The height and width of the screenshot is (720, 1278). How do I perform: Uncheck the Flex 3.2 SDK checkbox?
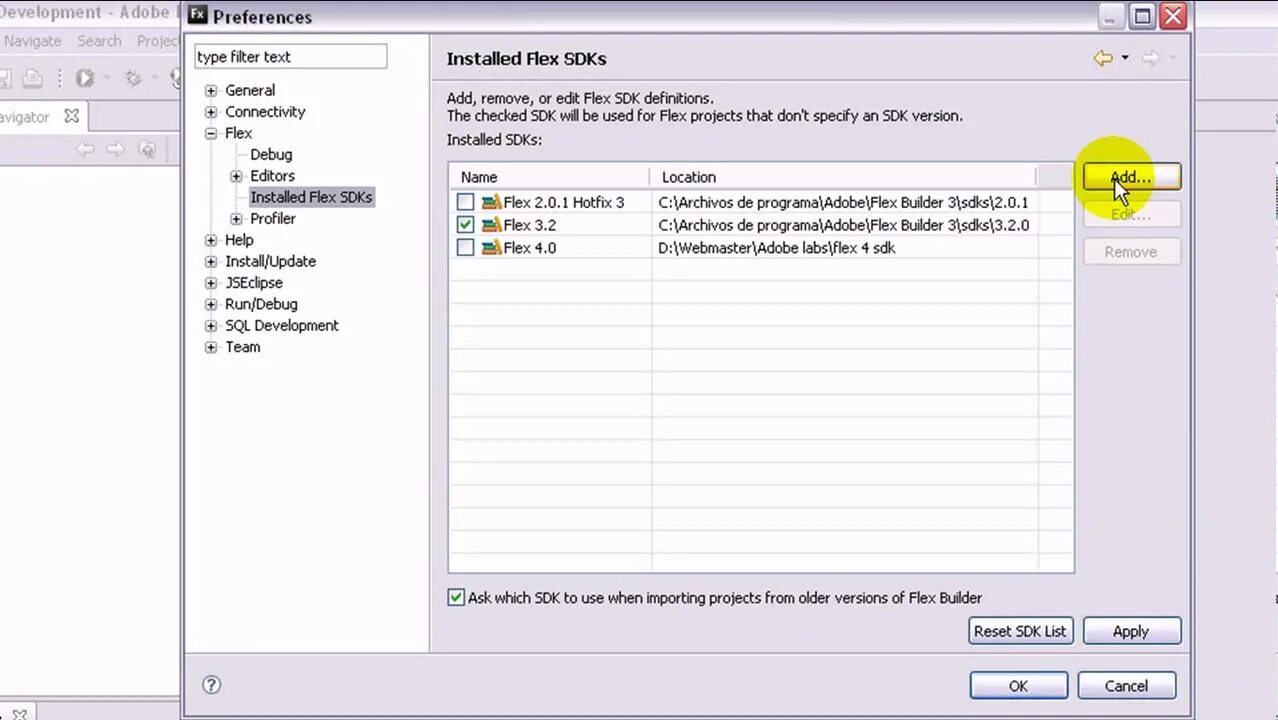click(465, 225)
